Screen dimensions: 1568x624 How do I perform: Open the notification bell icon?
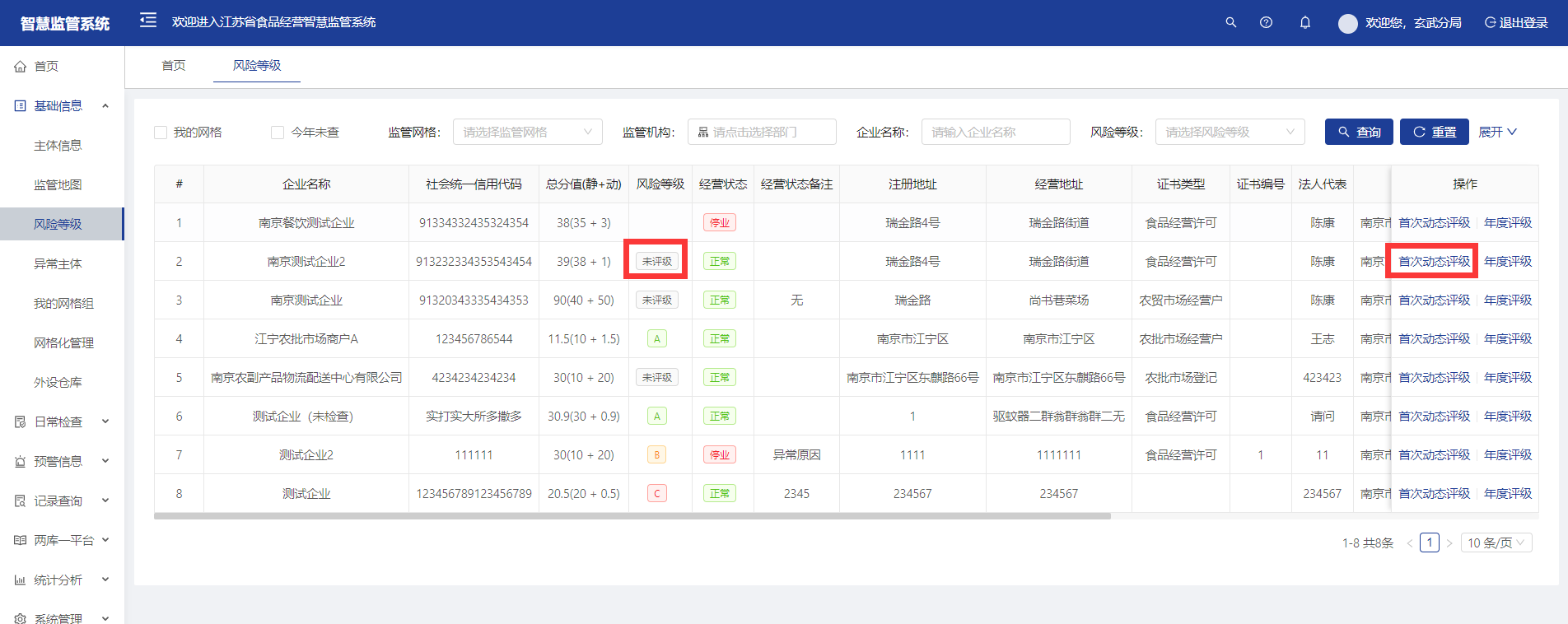[x=1304, y=22]
